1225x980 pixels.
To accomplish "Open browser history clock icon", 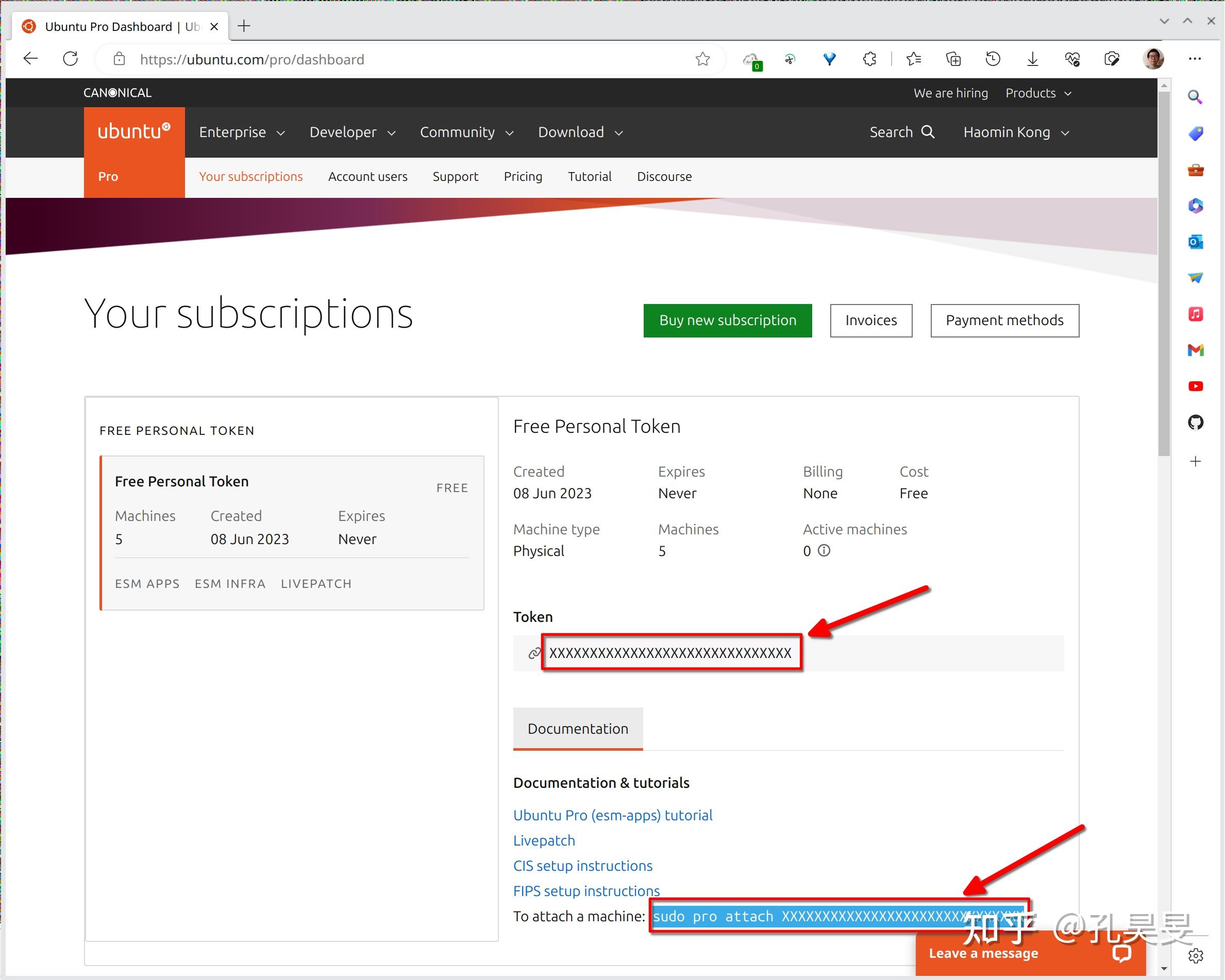I will 993,59.
